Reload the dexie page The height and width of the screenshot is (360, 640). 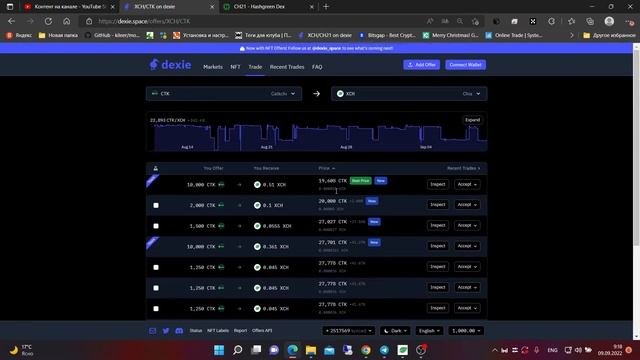tap(48, 21)
